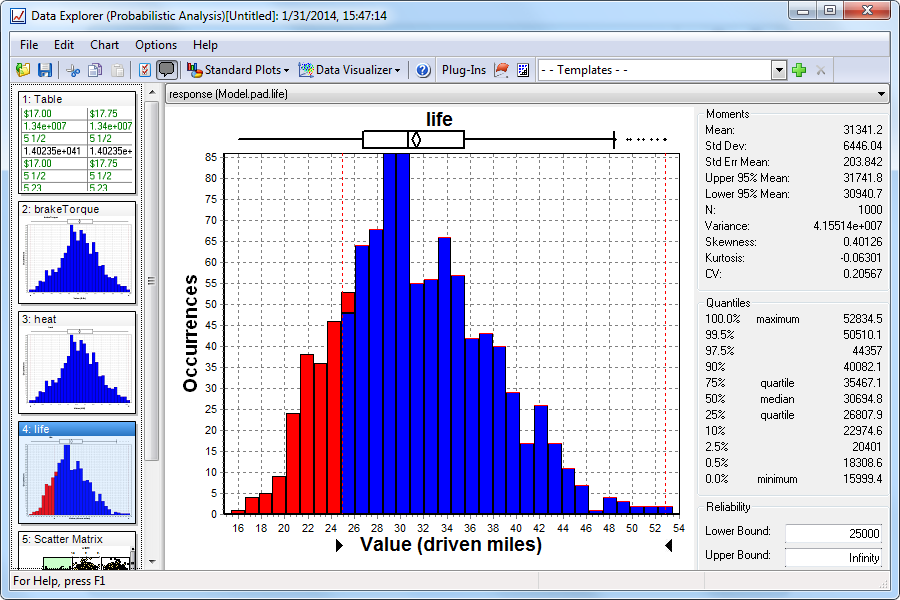Click the Open file toolbar icon
900x600 pixels.
coord(24,70)
